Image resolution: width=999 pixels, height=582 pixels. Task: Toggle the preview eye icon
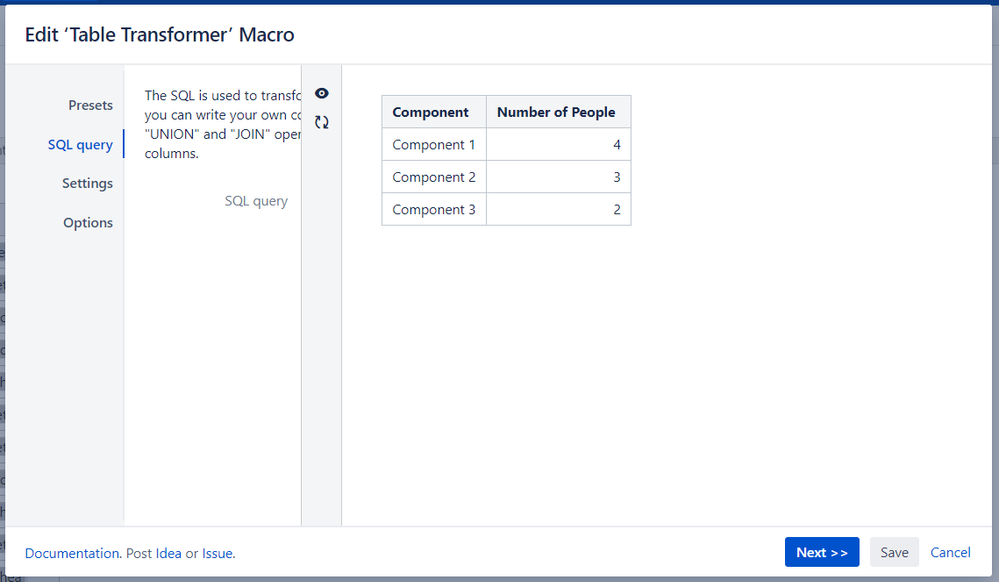322,94
